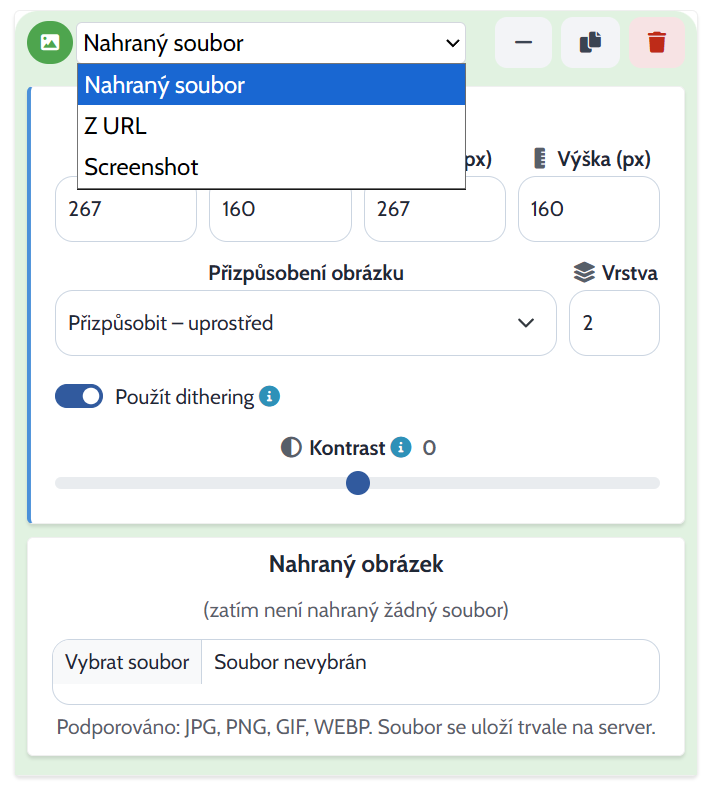Close the Nahraný soubor source dropdown

(271, 43)
